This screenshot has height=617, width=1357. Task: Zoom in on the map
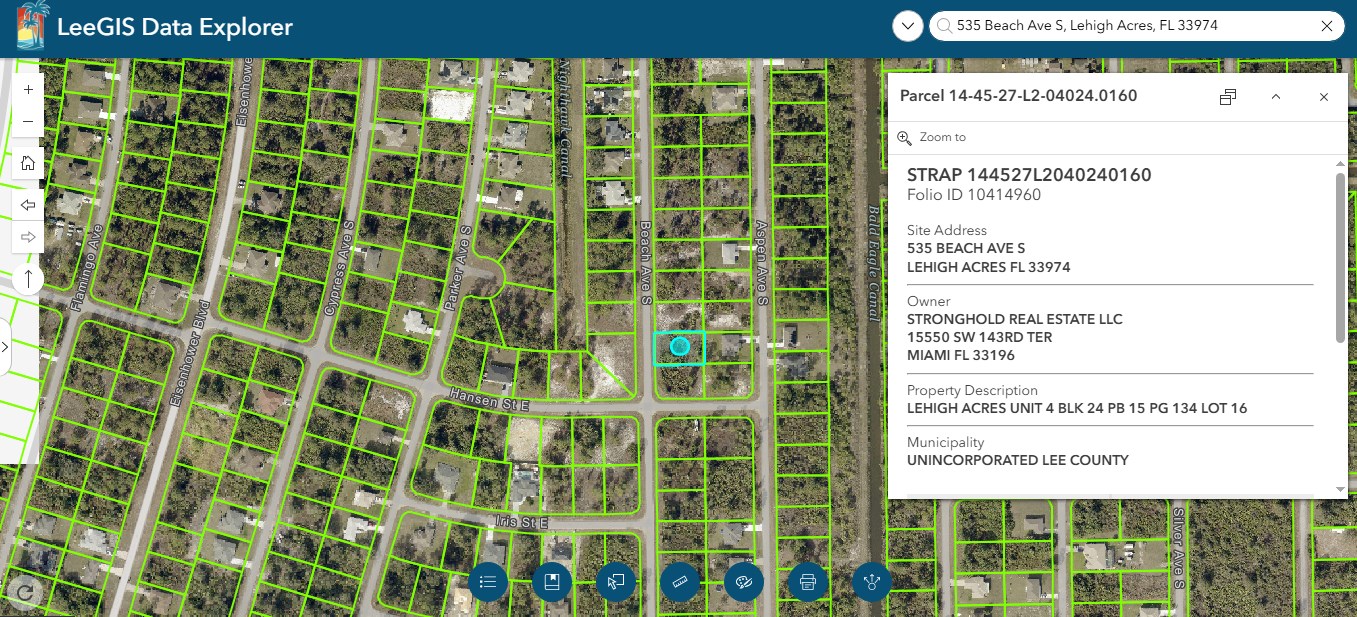pyautogui.click(x=28, y=89)
